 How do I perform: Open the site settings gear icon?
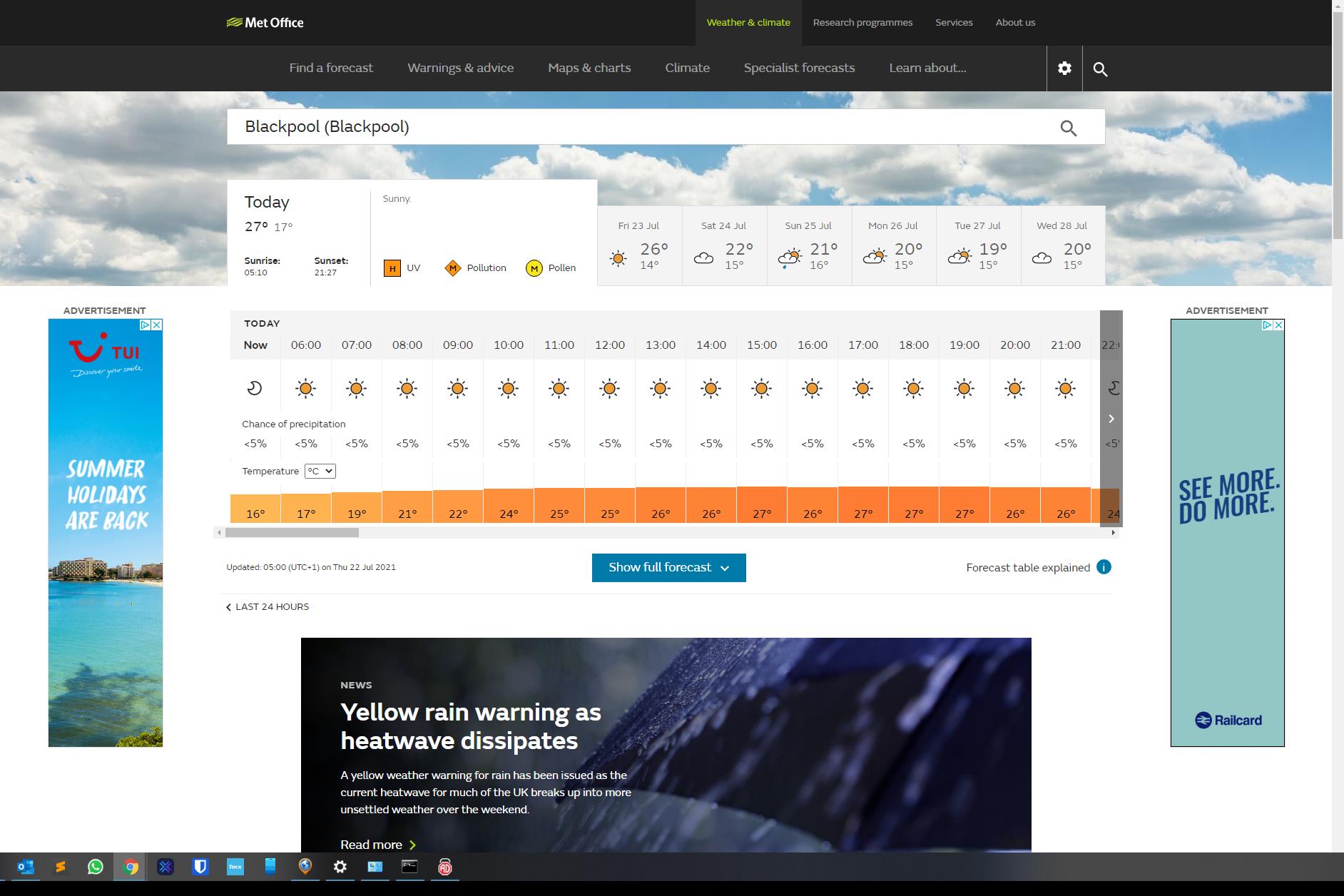click(x=1064, y=68)
